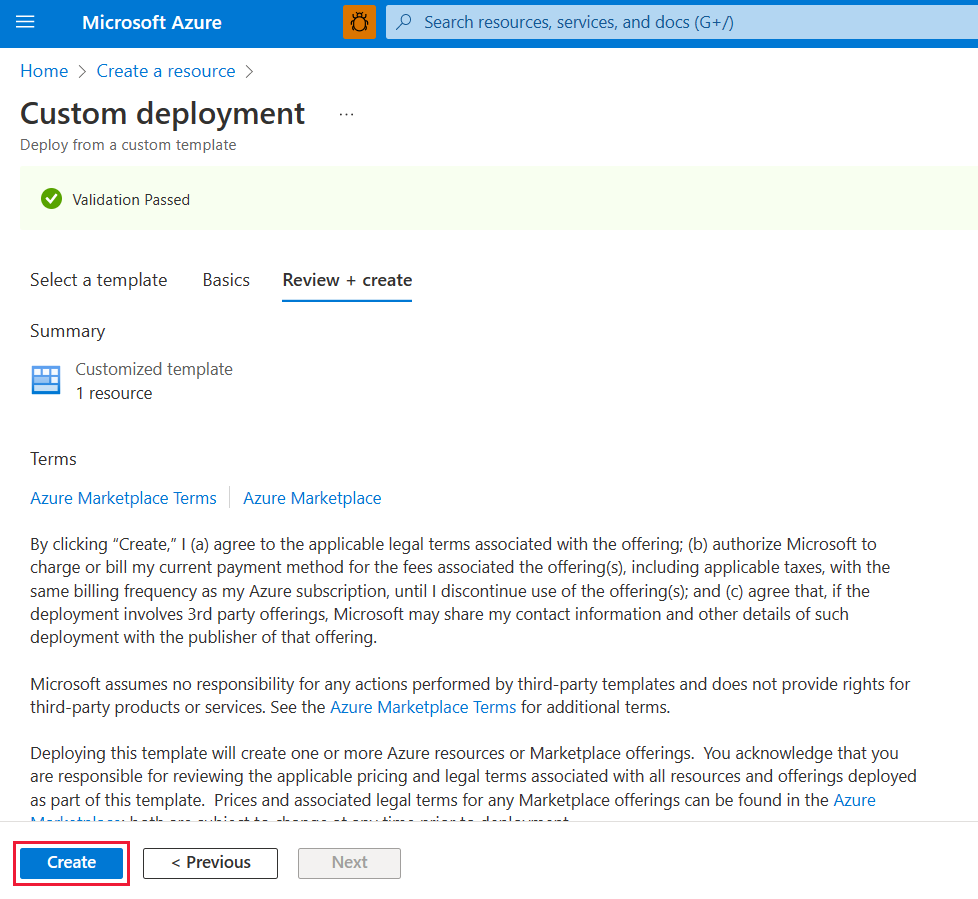Image resolution: width=978 pixels, height=899 pixels.
Task: Click the Customized template summary icon
Action: point(45,380)
